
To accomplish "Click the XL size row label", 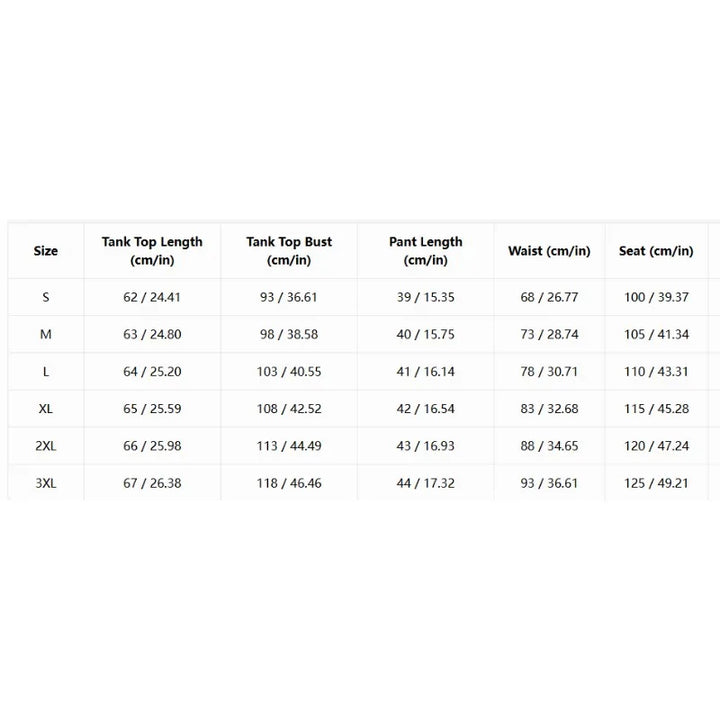I will tap(45, 409).
